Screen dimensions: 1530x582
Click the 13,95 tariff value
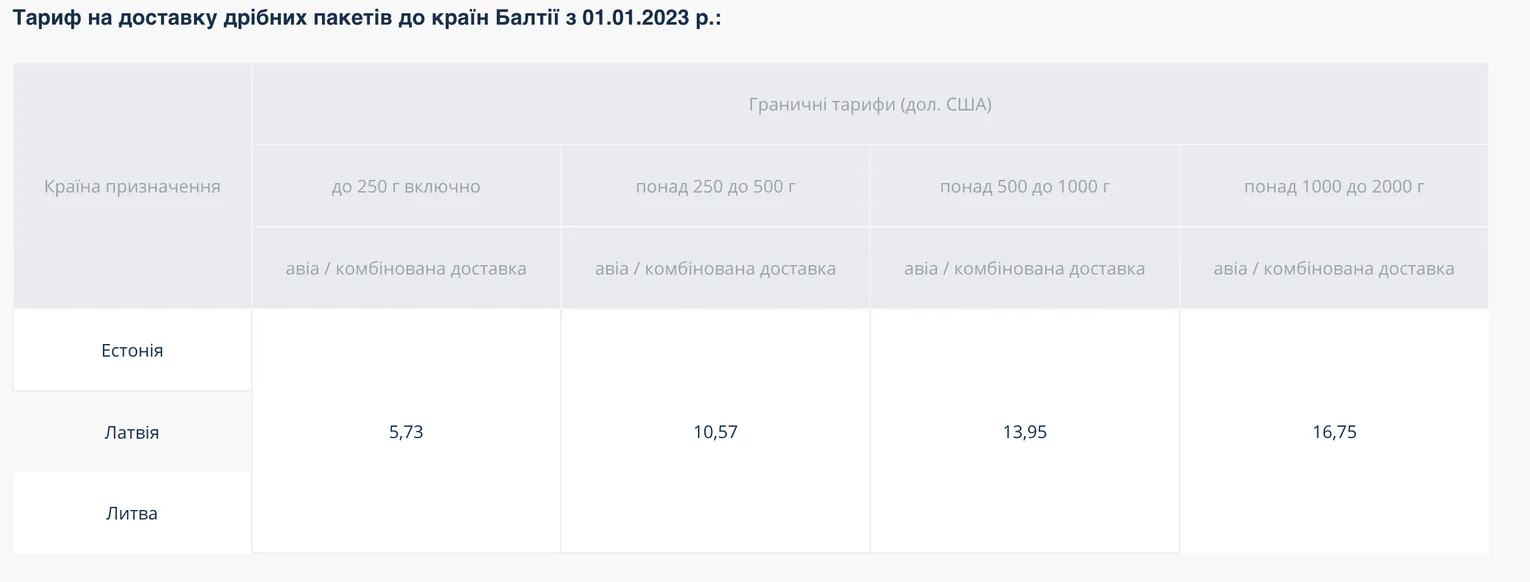1024,432
